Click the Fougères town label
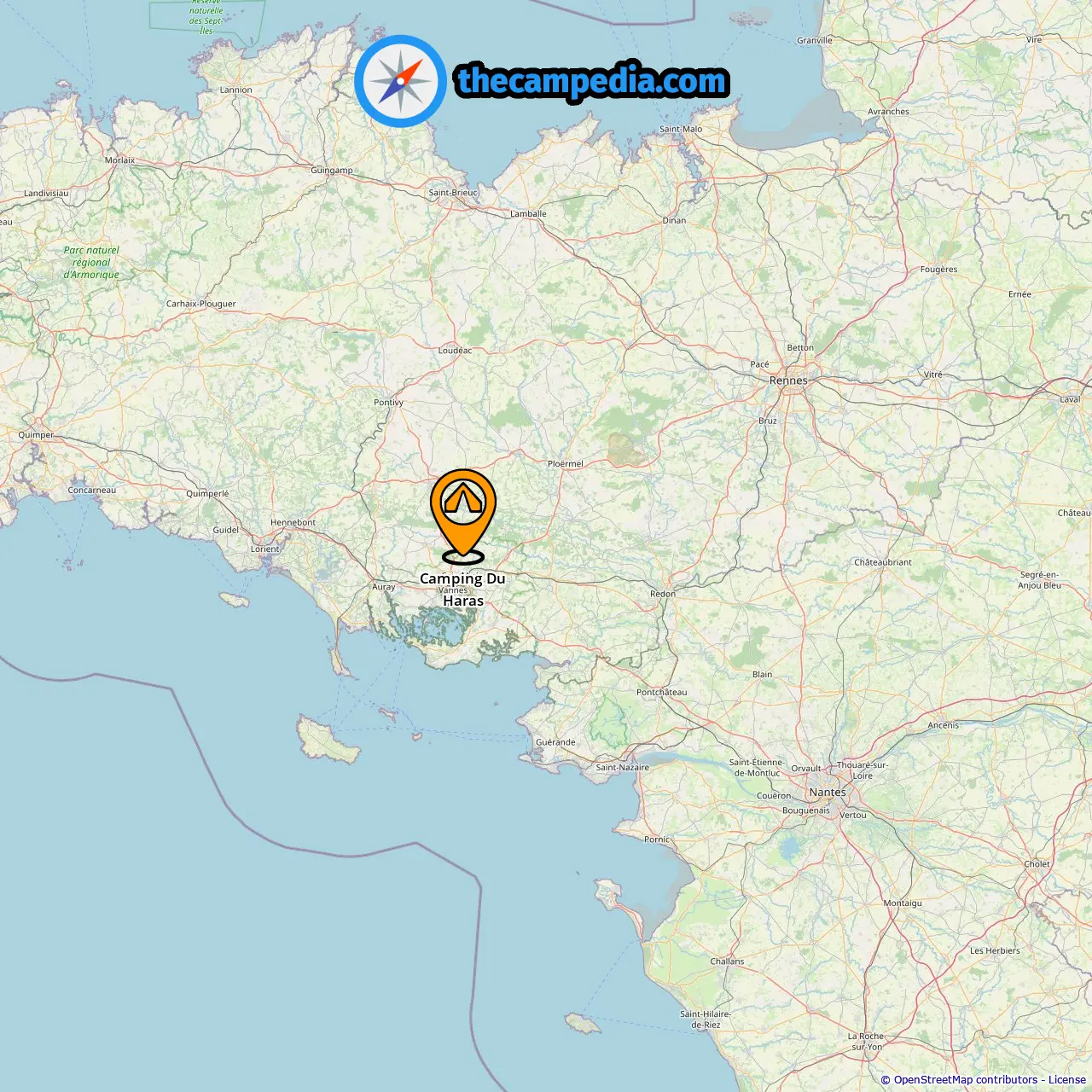Image resolution: width=1092 pixels, height=1092 pixels. tap(938, 269)
